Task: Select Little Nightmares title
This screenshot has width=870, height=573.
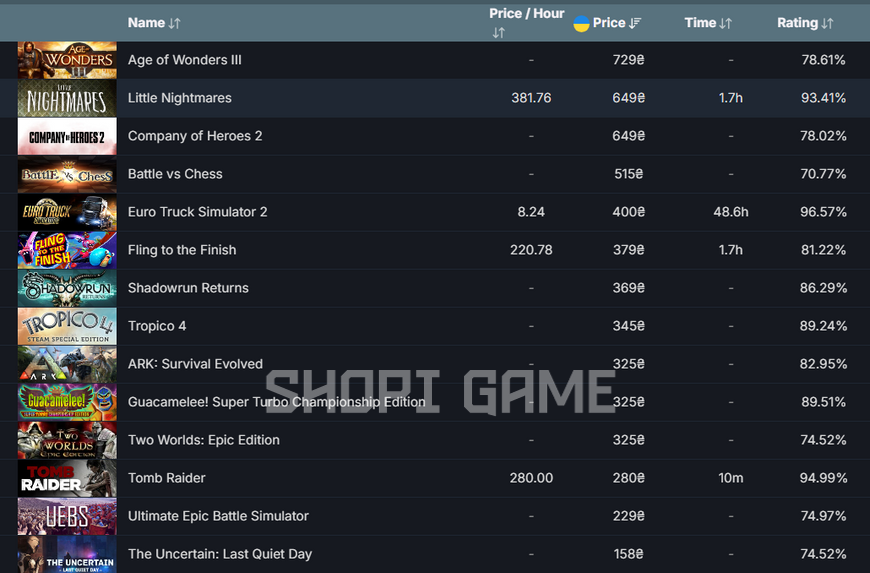Action: pyautogui.click(x=180, y=98)
